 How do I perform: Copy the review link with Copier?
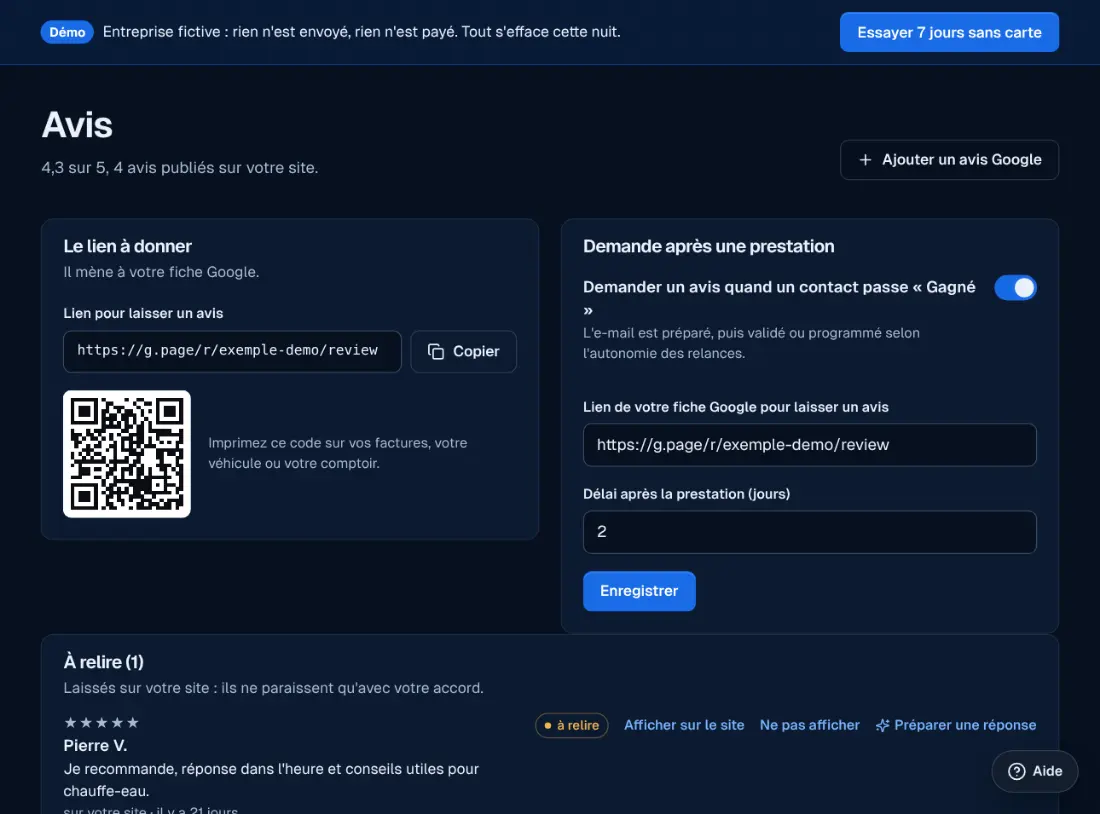click(464, 352)
